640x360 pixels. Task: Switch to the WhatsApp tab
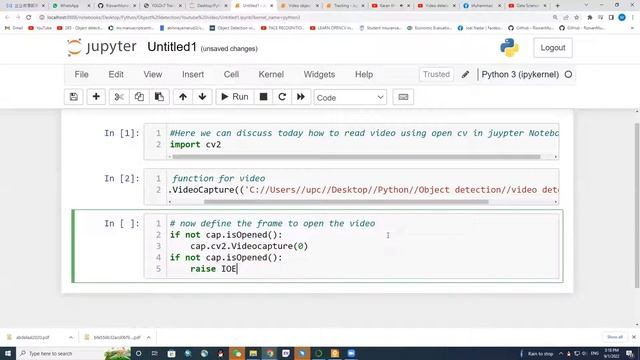(x=71, y=6)
